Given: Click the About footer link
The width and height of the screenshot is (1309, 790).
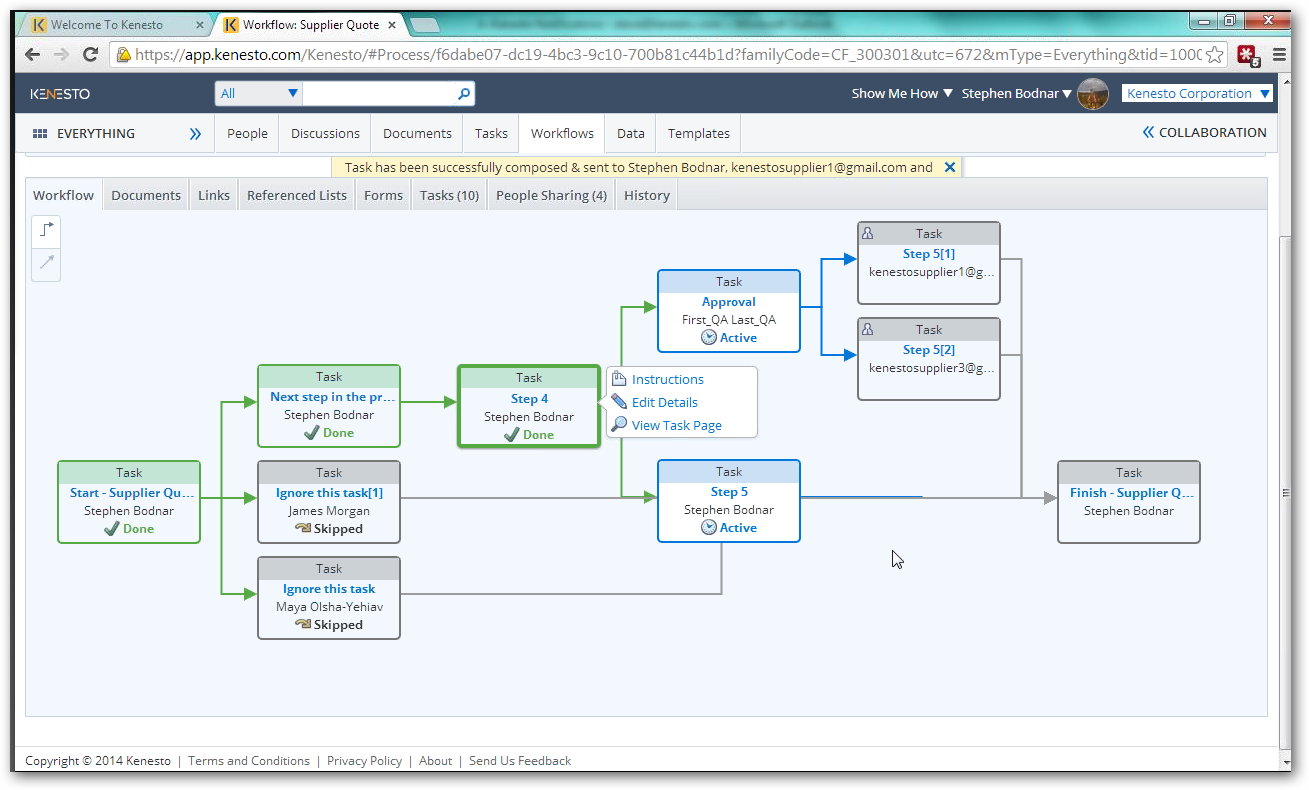Looking at the screenshot, I should (435, 761).
